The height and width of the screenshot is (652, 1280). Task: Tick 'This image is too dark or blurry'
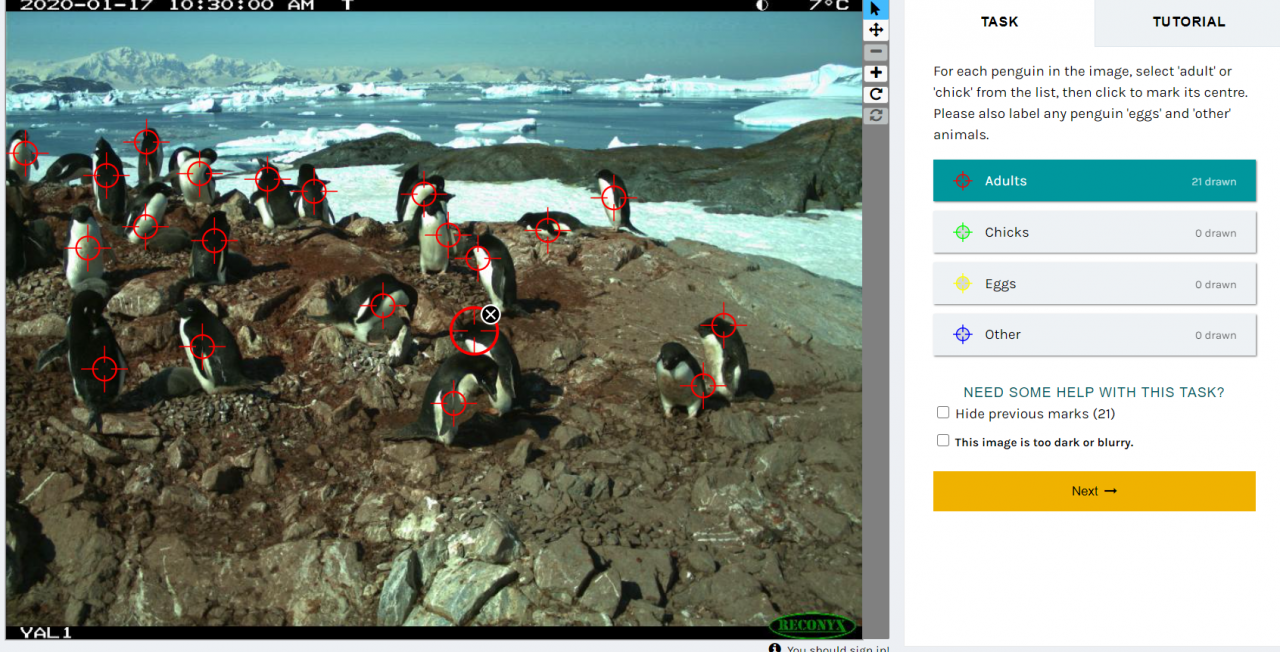(x=943, y=441)
